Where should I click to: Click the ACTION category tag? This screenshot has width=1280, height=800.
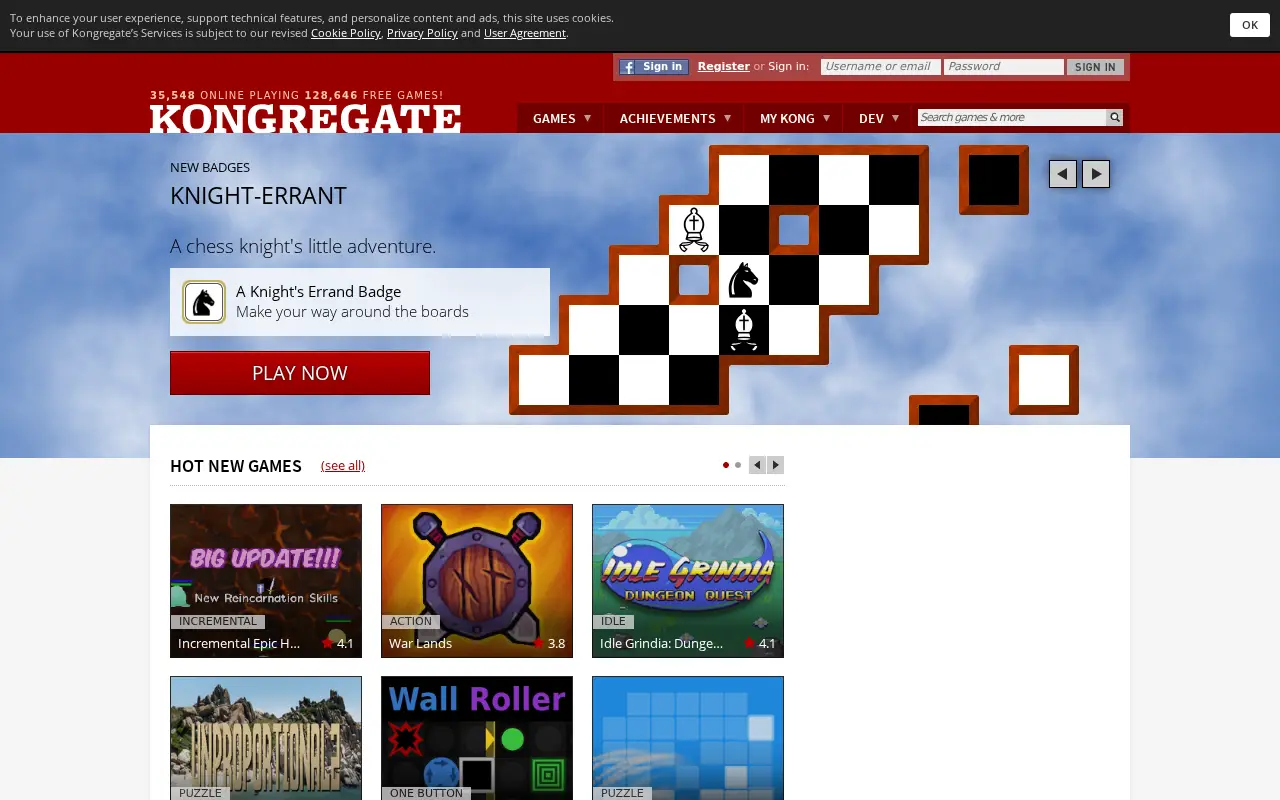point(411,622)
